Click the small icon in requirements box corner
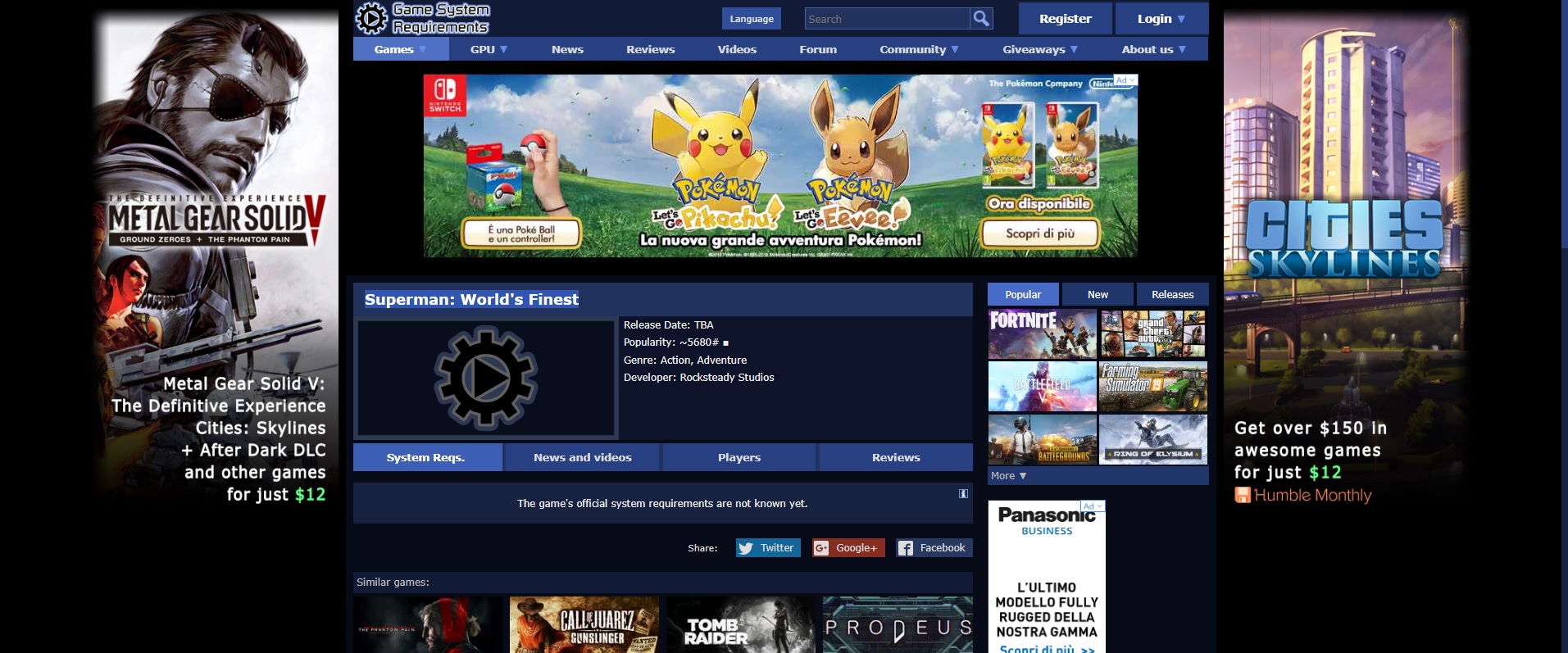 pos(963,493)
